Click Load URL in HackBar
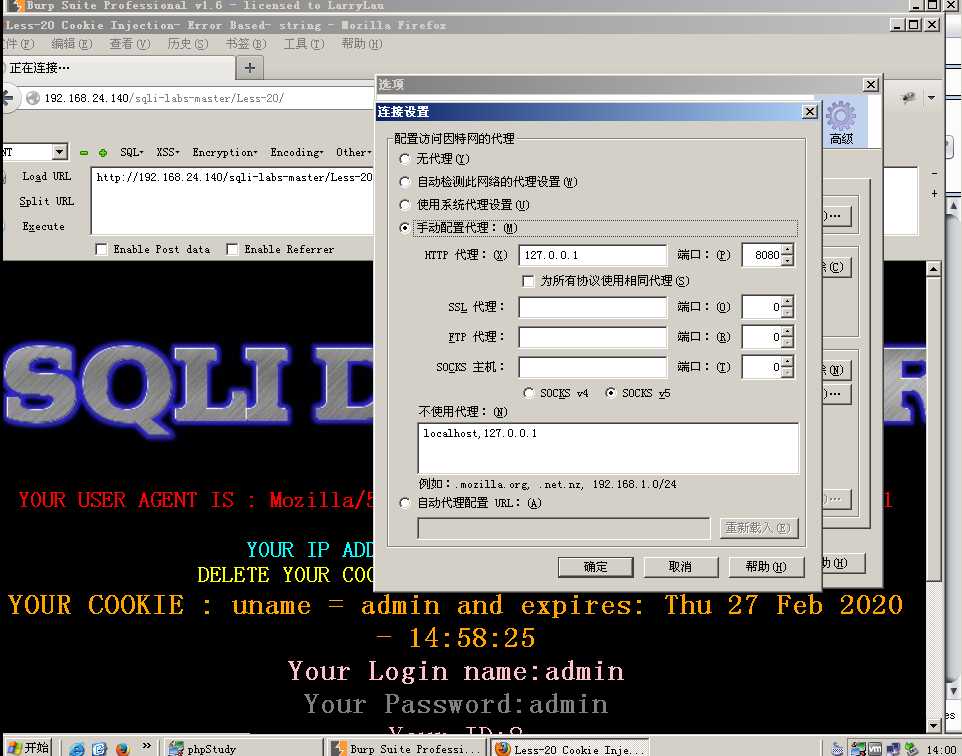The width and height of the screenshot is (962, 756). tap(47, 176)
